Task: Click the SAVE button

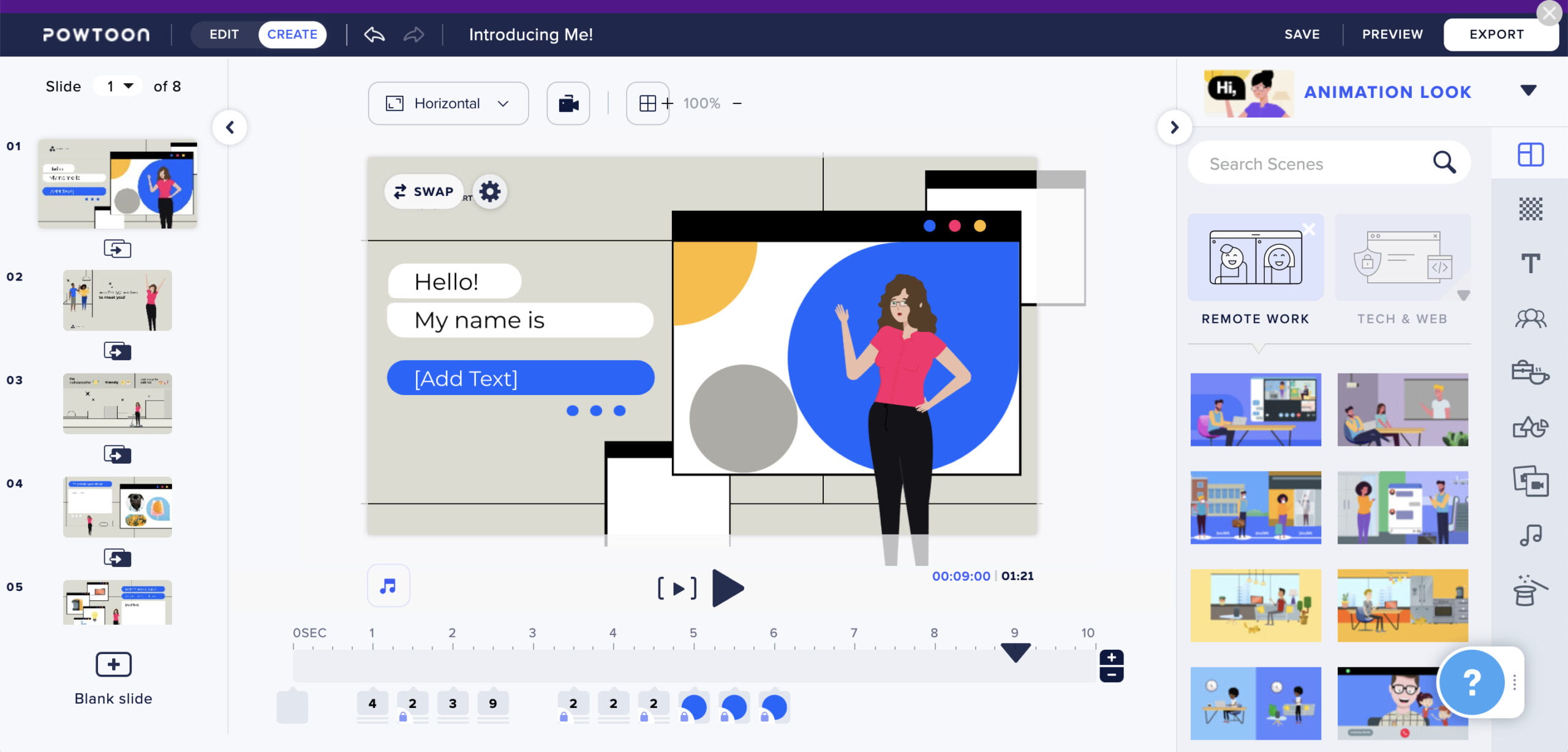Action: pos(1302,34)
